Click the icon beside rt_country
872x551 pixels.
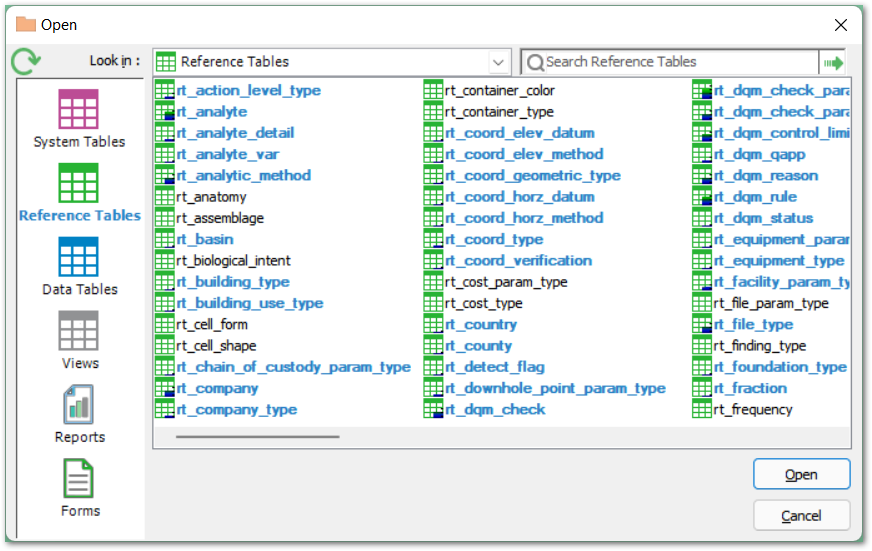[433, 324]
